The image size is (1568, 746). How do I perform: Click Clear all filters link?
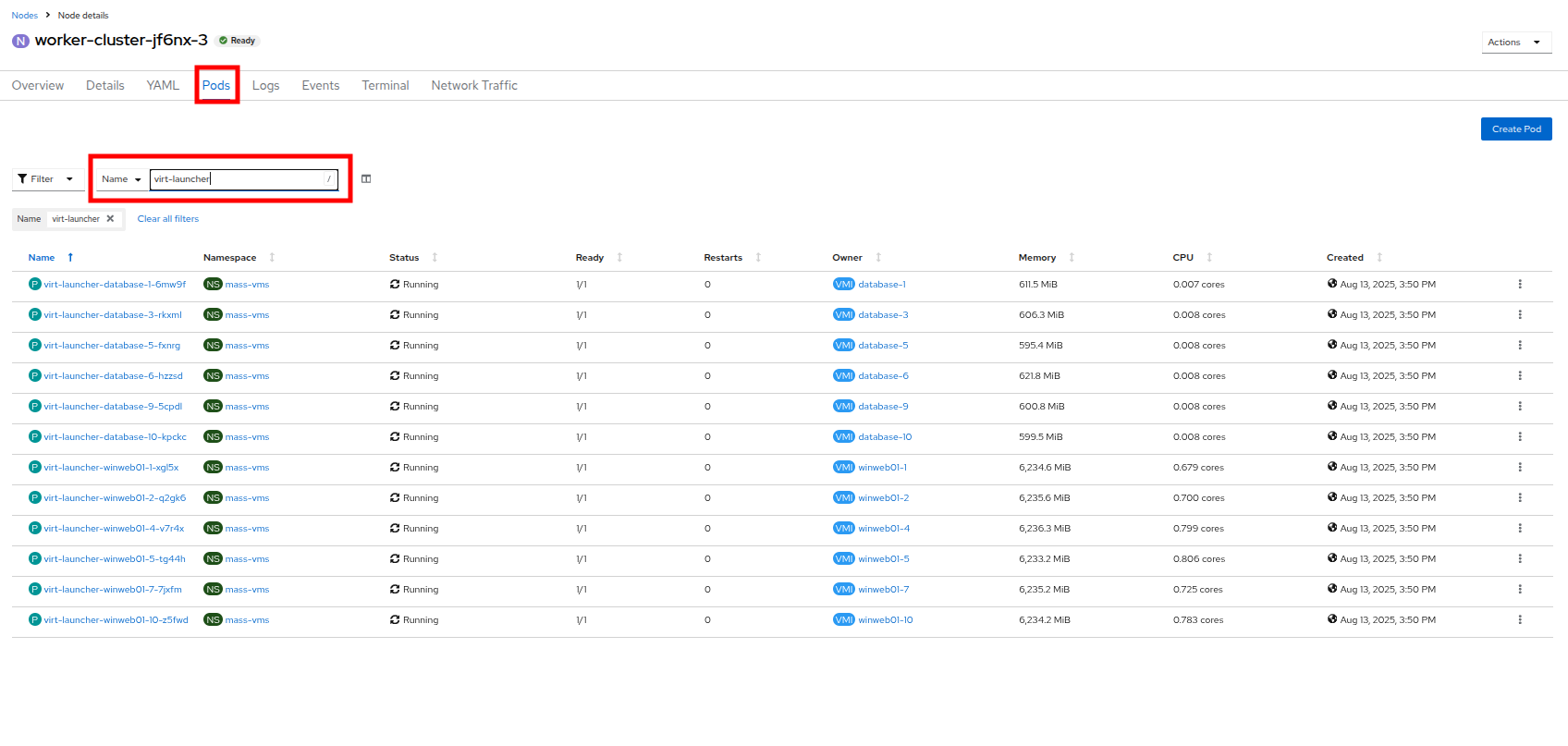(x=168, y=219)
